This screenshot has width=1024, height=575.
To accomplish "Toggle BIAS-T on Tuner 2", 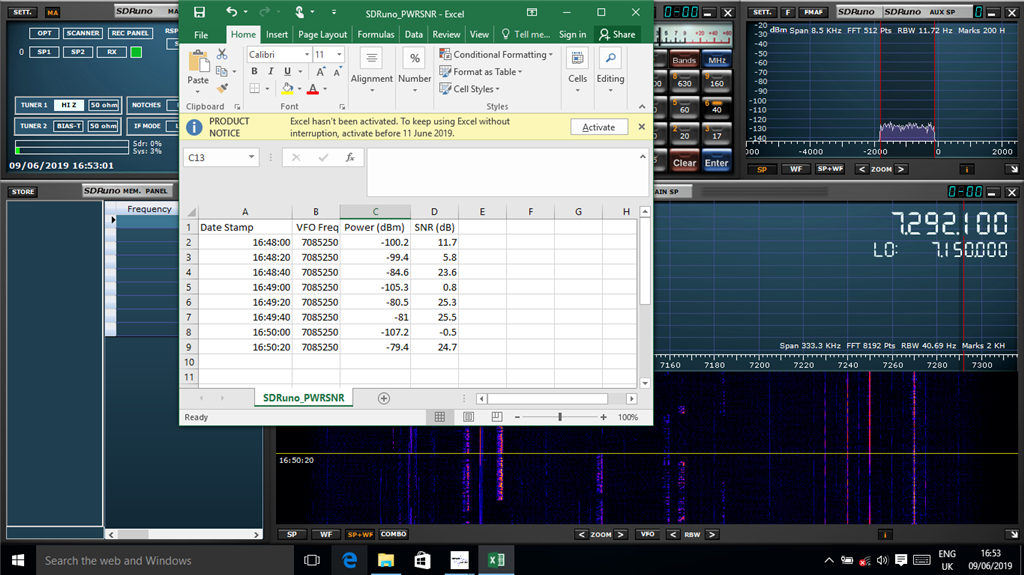I will tap(69, 126).
